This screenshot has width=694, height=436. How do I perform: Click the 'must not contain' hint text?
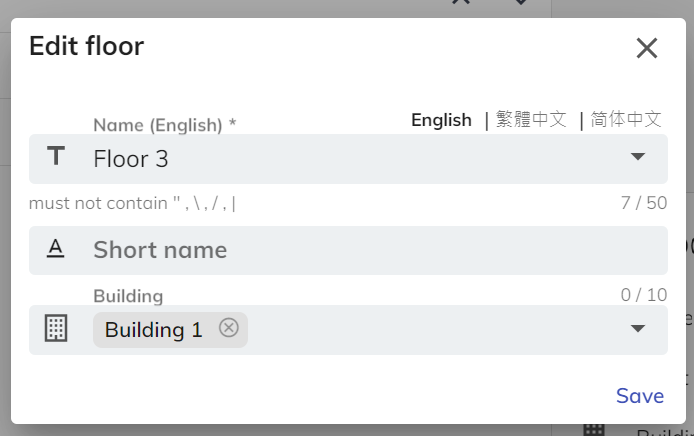coord(133,203)
